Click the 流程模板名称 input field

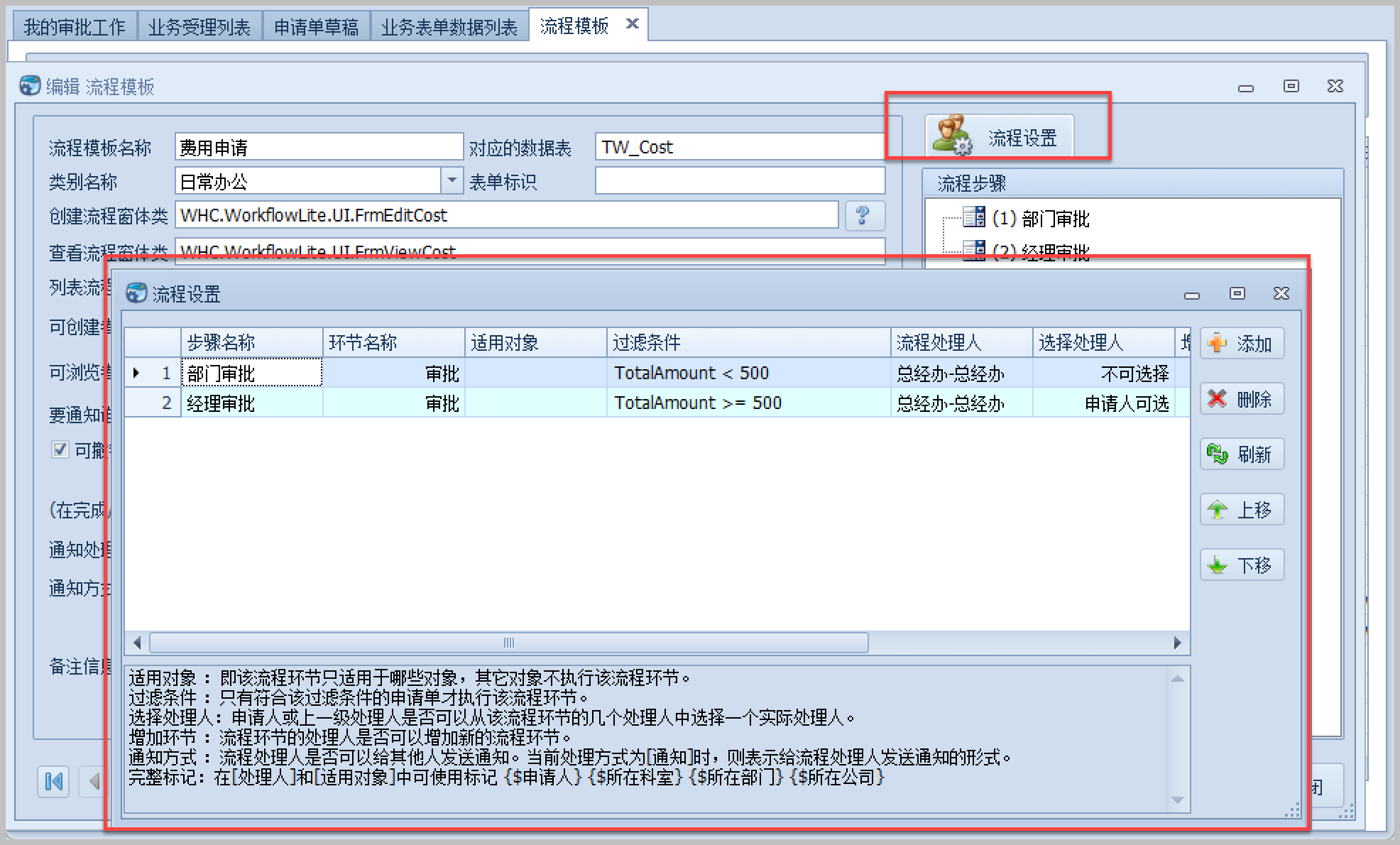point(318,147)
